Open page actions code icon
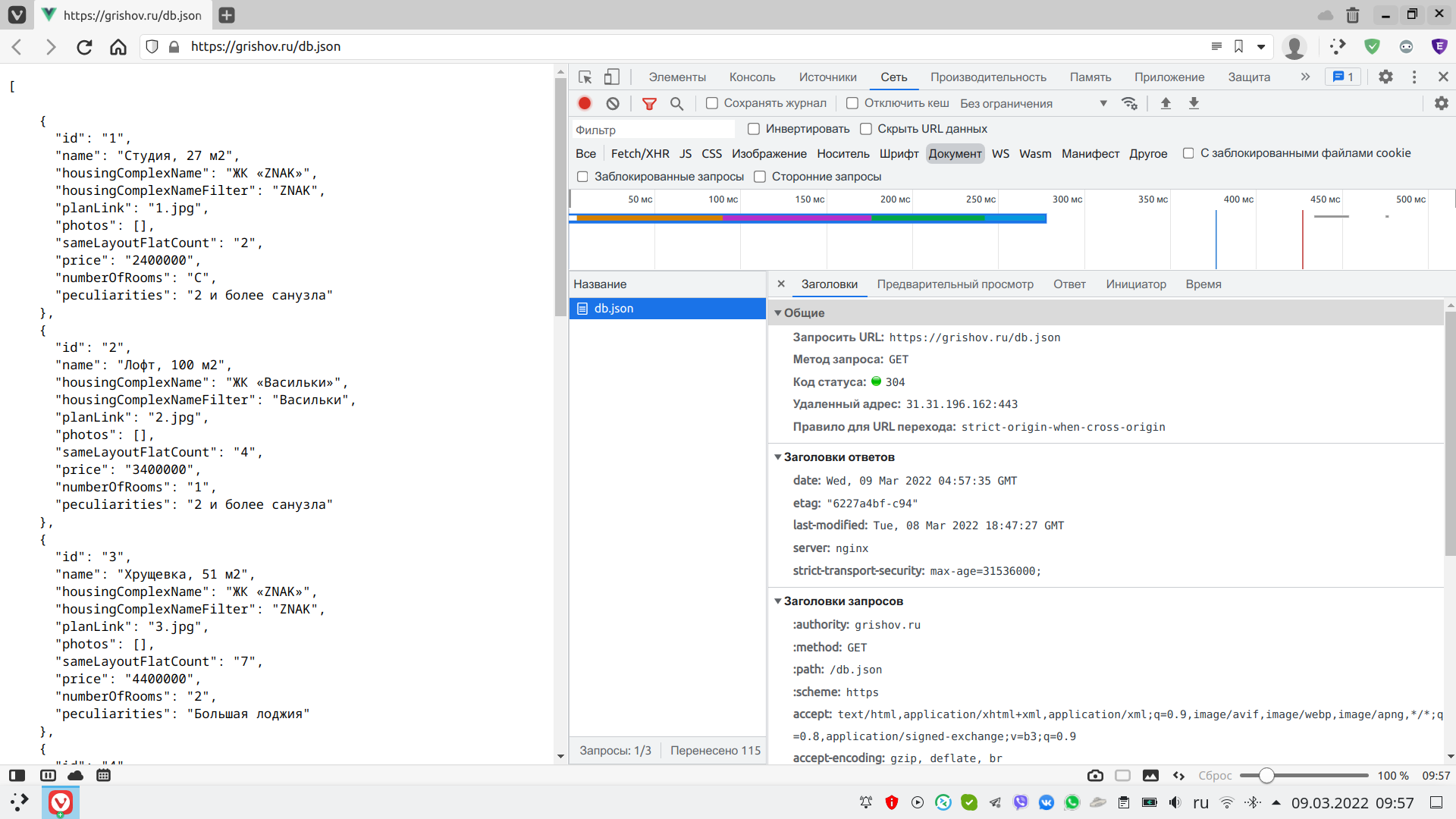 [1178, 775]
